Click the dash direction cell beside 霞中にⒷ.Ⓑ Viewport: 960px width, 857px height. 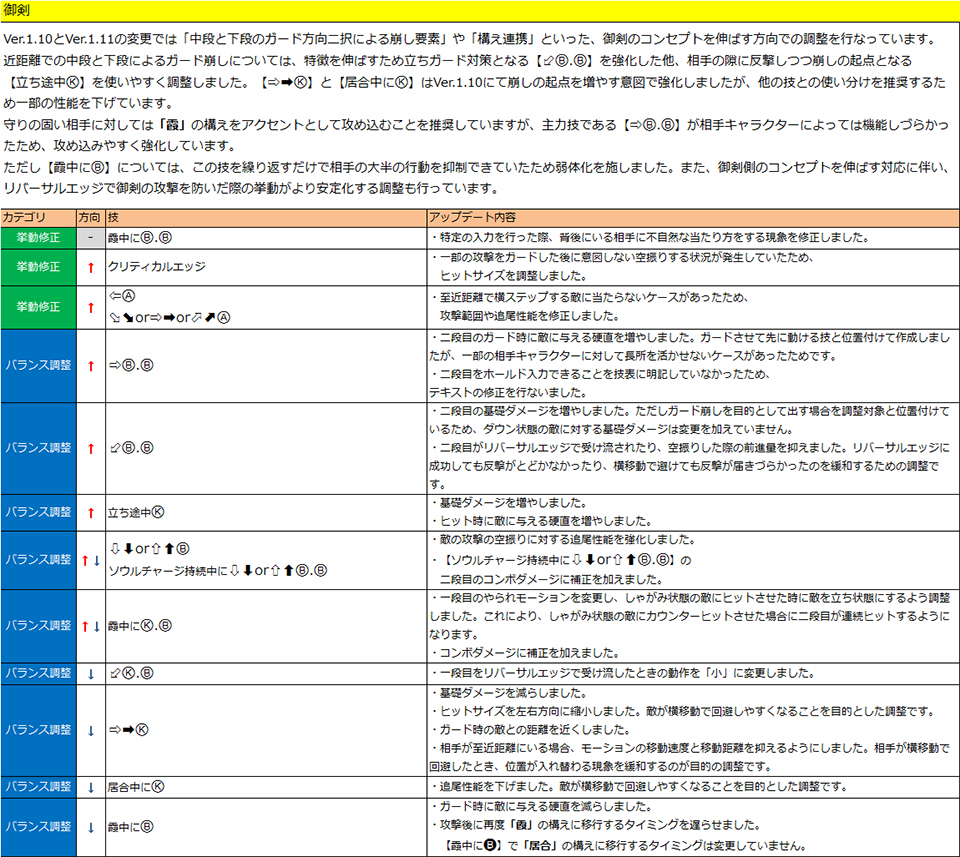[x=90, y=238]
